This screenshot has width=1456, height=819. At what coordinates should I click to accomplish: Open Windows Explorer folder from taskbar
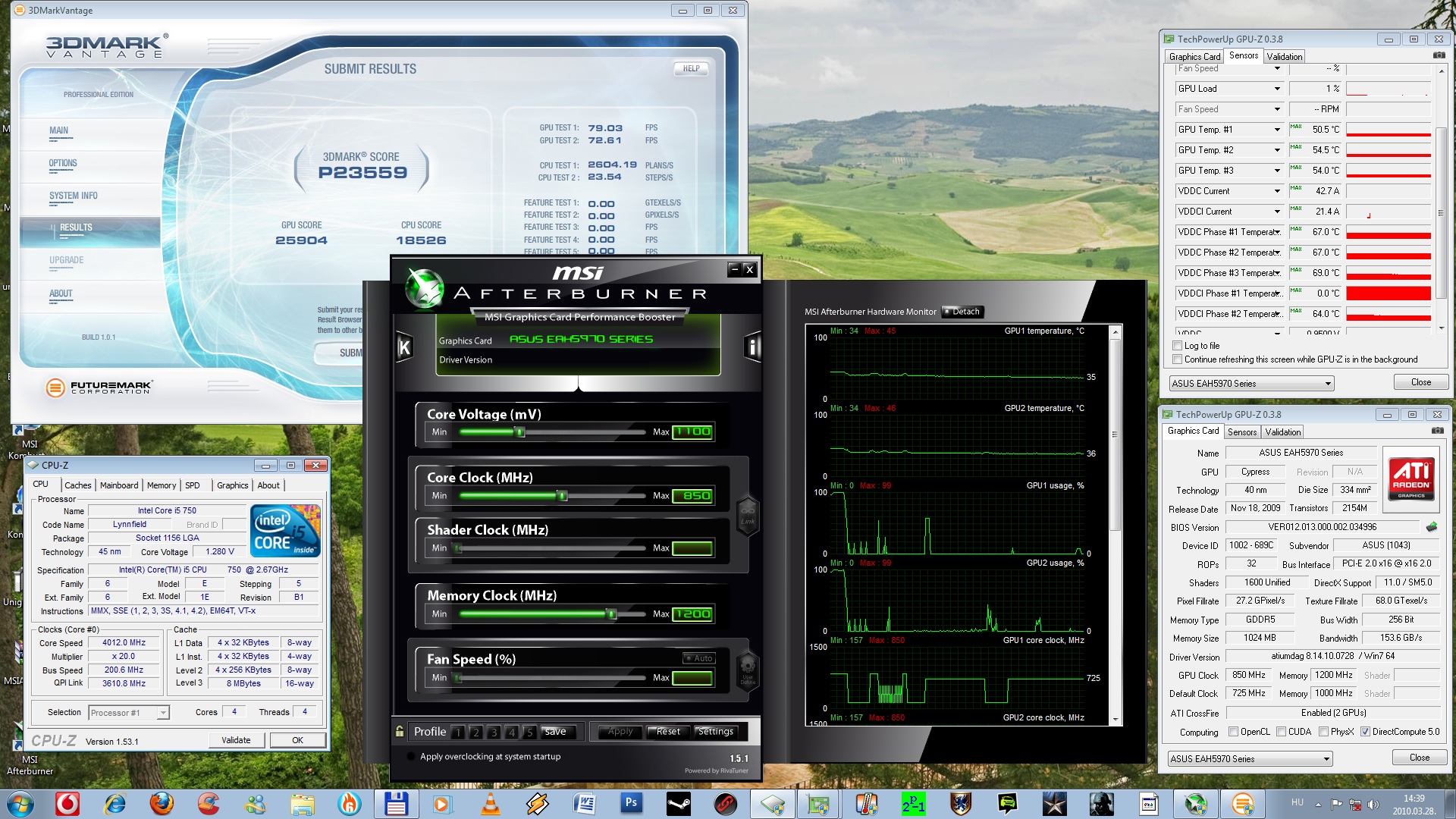302,803
